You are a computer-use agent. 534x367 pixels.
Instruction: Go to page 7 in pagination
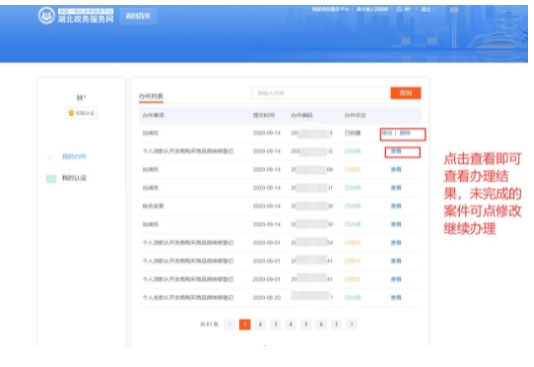[336, 324]
